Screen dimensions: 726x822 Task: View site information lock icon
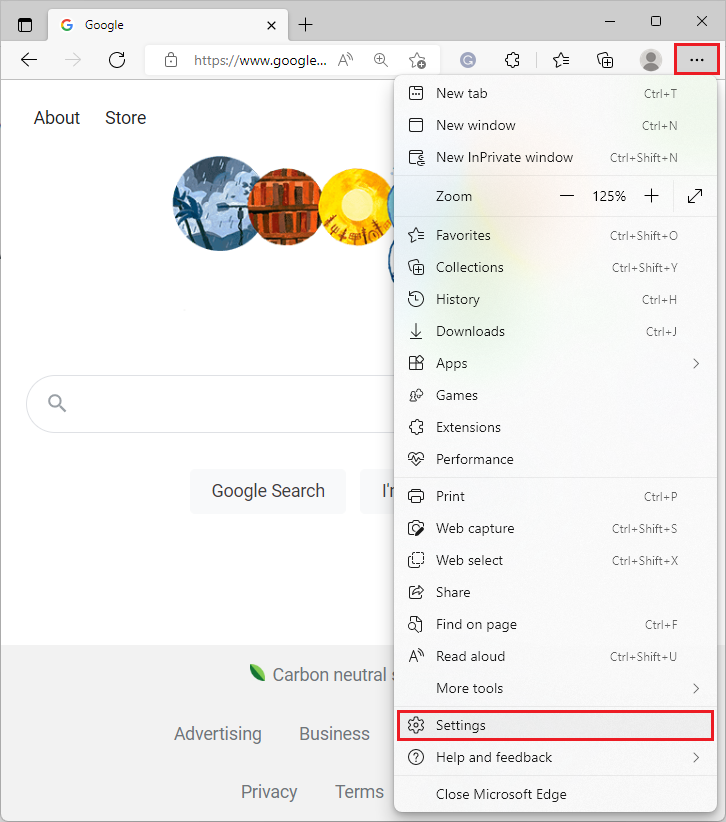pyautogui.click(x=171, y=60)
